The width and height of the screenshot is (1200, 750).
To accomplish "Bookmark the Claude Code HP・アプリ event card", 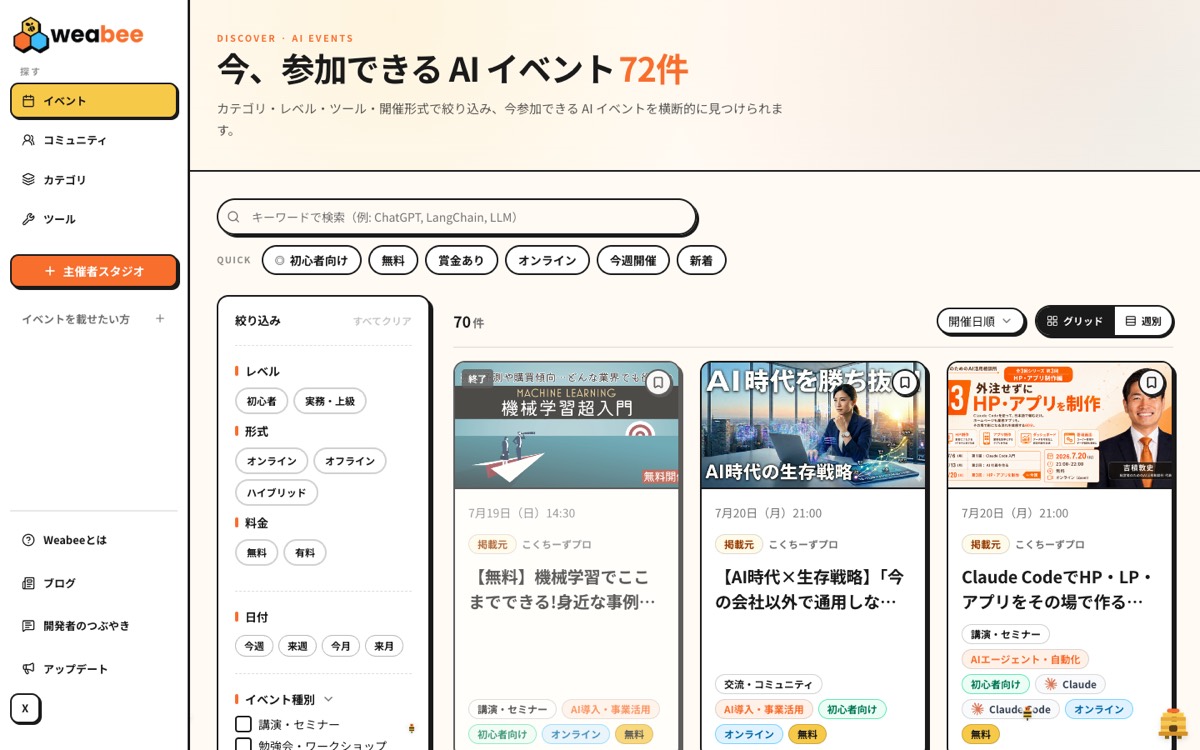I will [1151, 382].
